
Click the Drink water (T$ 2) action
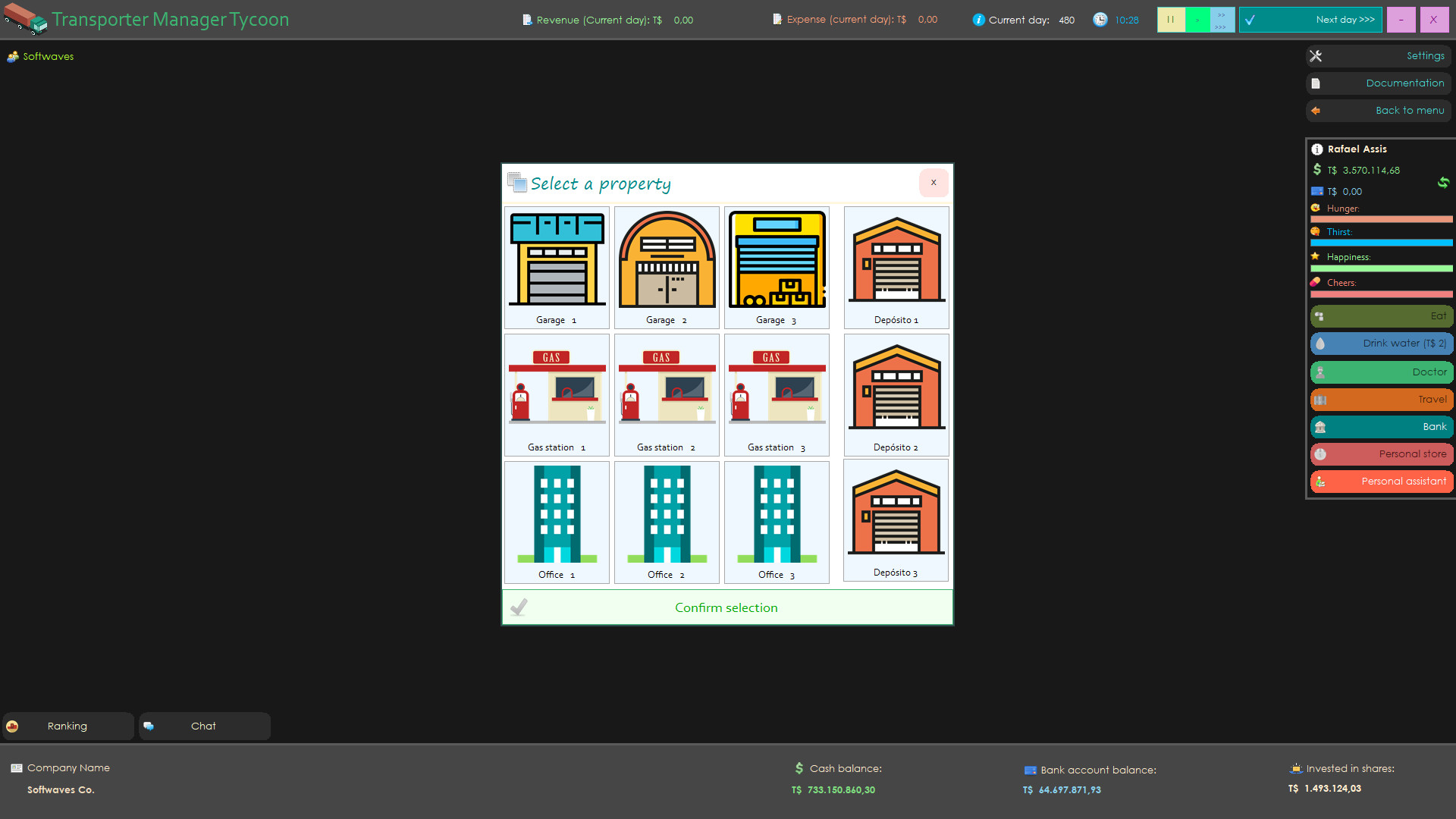click(1380, 344)
